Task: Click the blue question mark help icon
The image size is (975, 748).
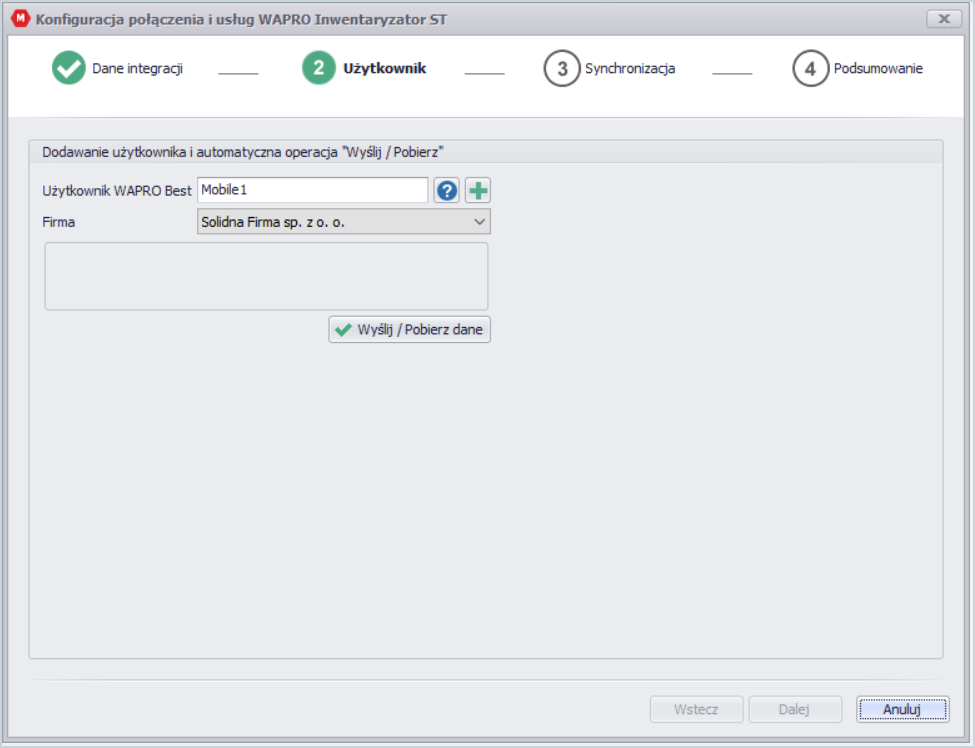Action: pyautogui.click(x=446, y=190)
